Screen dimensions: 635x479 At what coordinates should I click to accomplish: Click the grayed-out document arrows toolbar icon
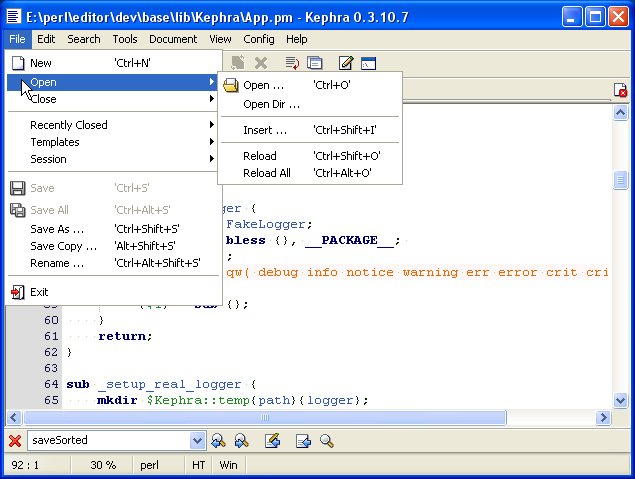(x=238, y=63)
